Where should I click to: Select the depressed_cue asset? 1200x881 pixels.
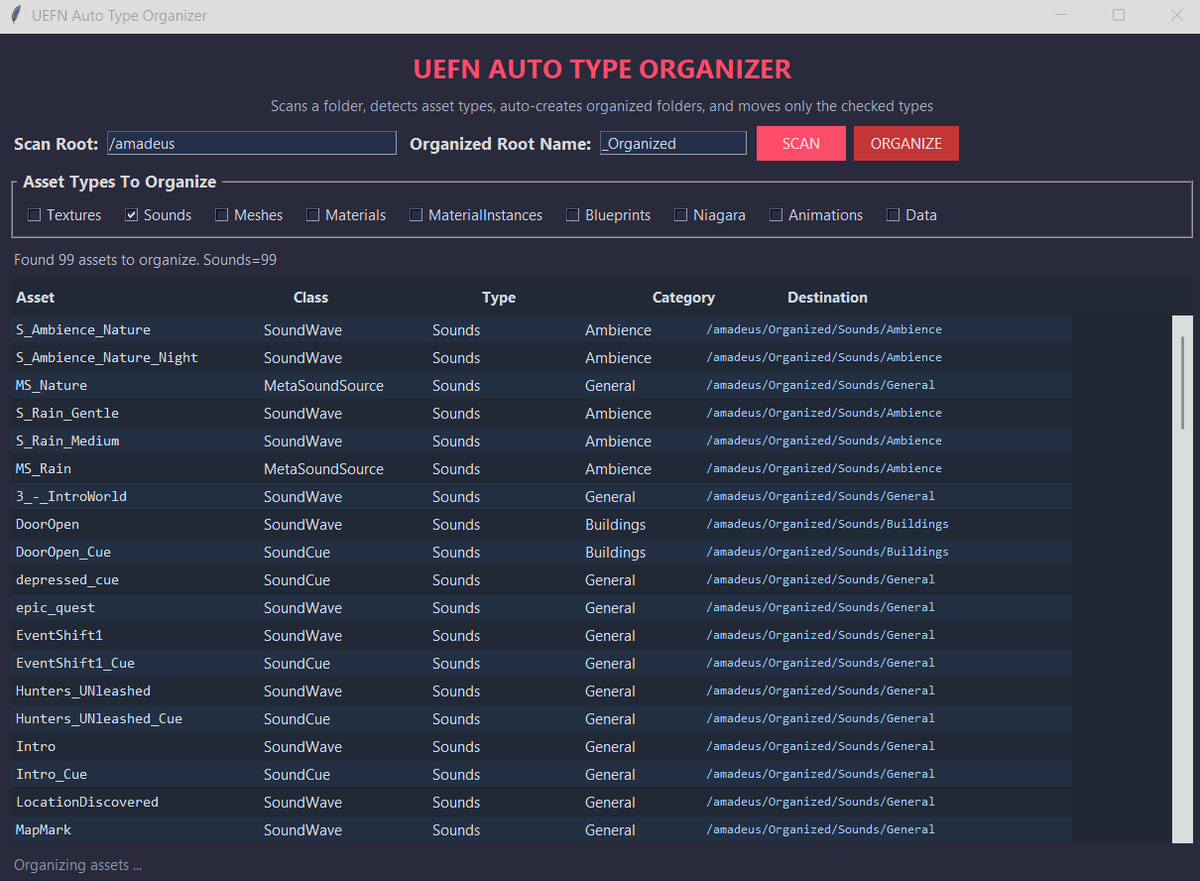(542, 580)
